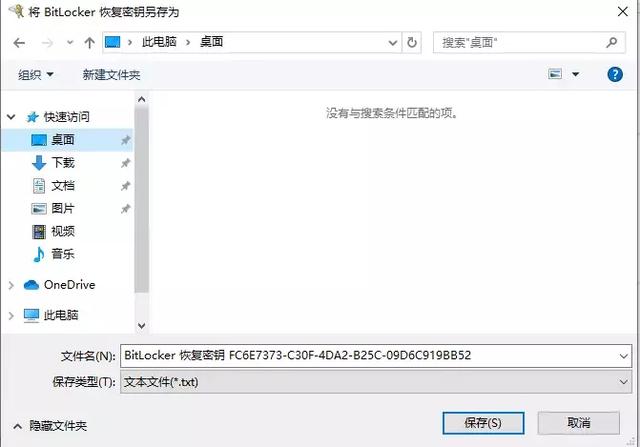This screenshot has width=640, height=447.
Task: Click 新建文件夹 in the toolbar
Action: [x=111, y=75]
